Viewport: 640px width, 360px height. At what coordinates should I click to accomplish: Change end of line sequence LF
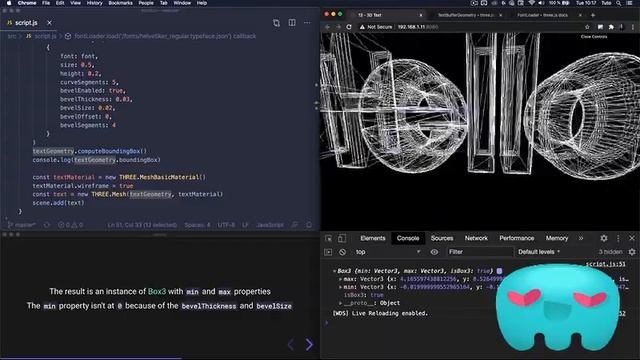(245, 225)
